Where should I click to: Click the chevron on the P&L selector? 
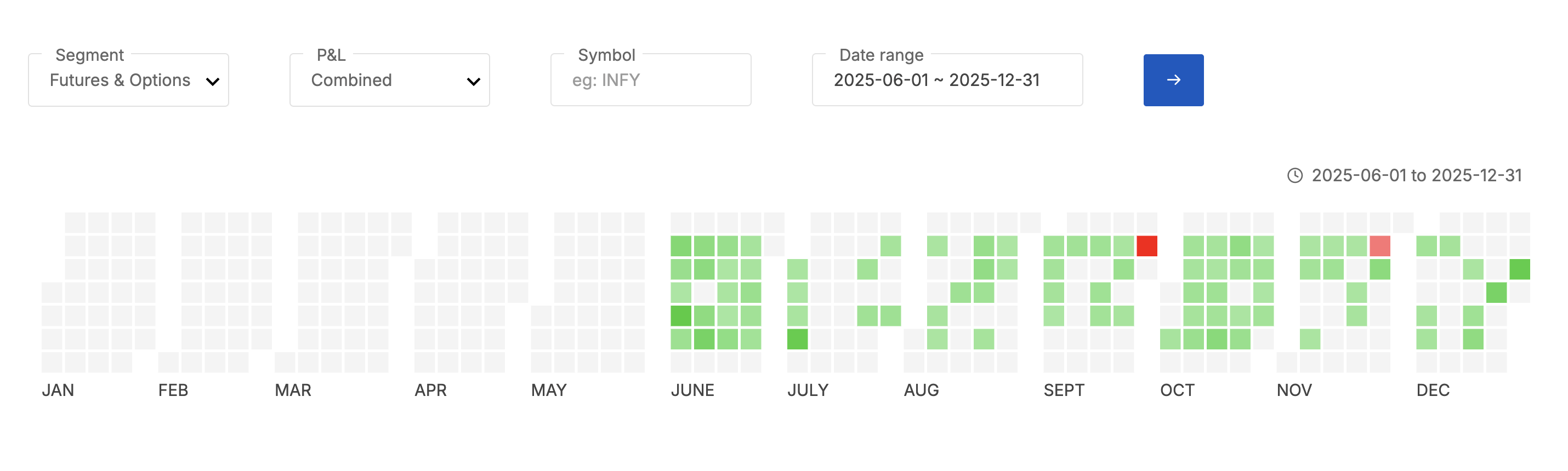pyautogui.click(x=473, y=79)
